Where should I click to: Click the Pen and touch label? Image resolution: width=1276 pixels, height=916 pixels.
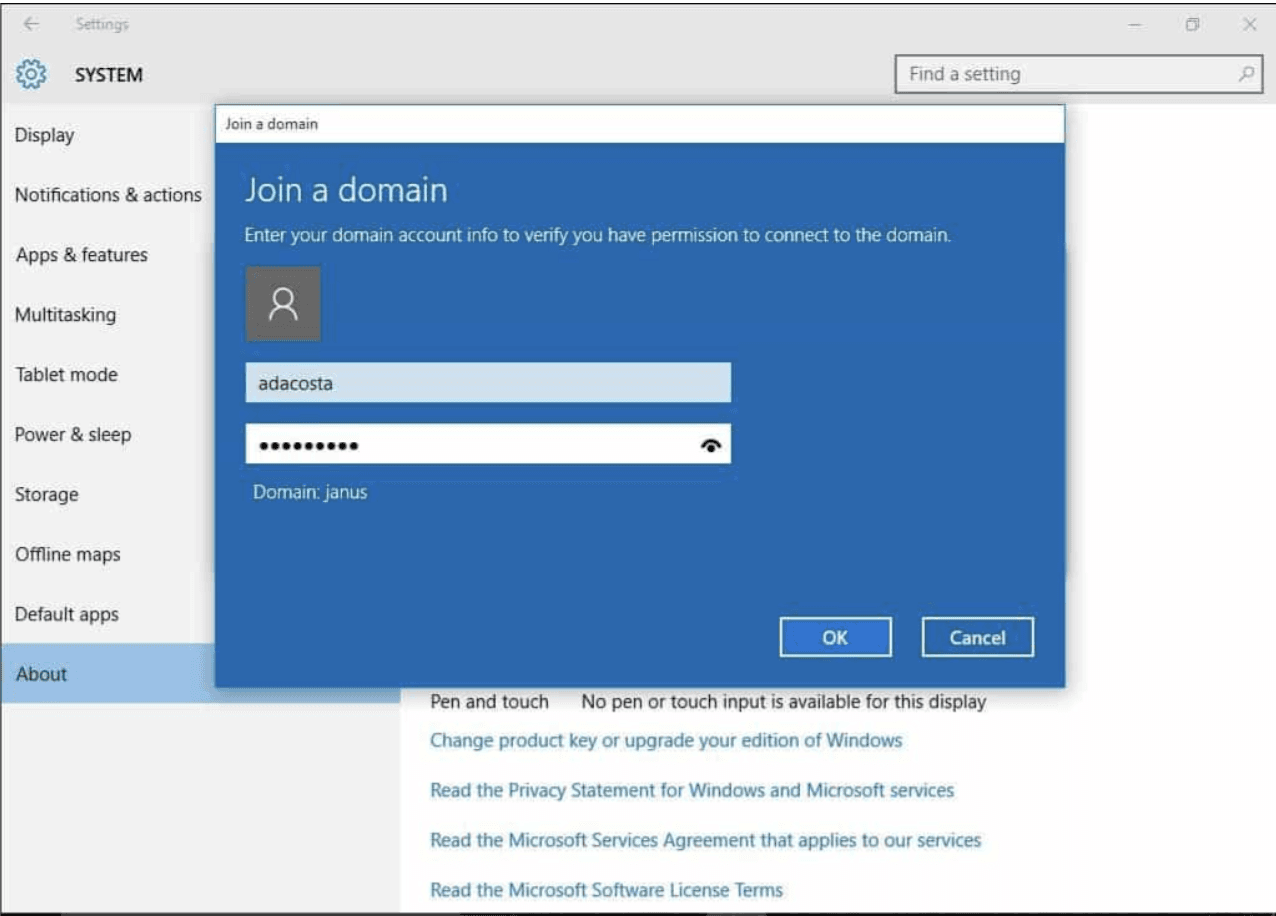(489, 701)
